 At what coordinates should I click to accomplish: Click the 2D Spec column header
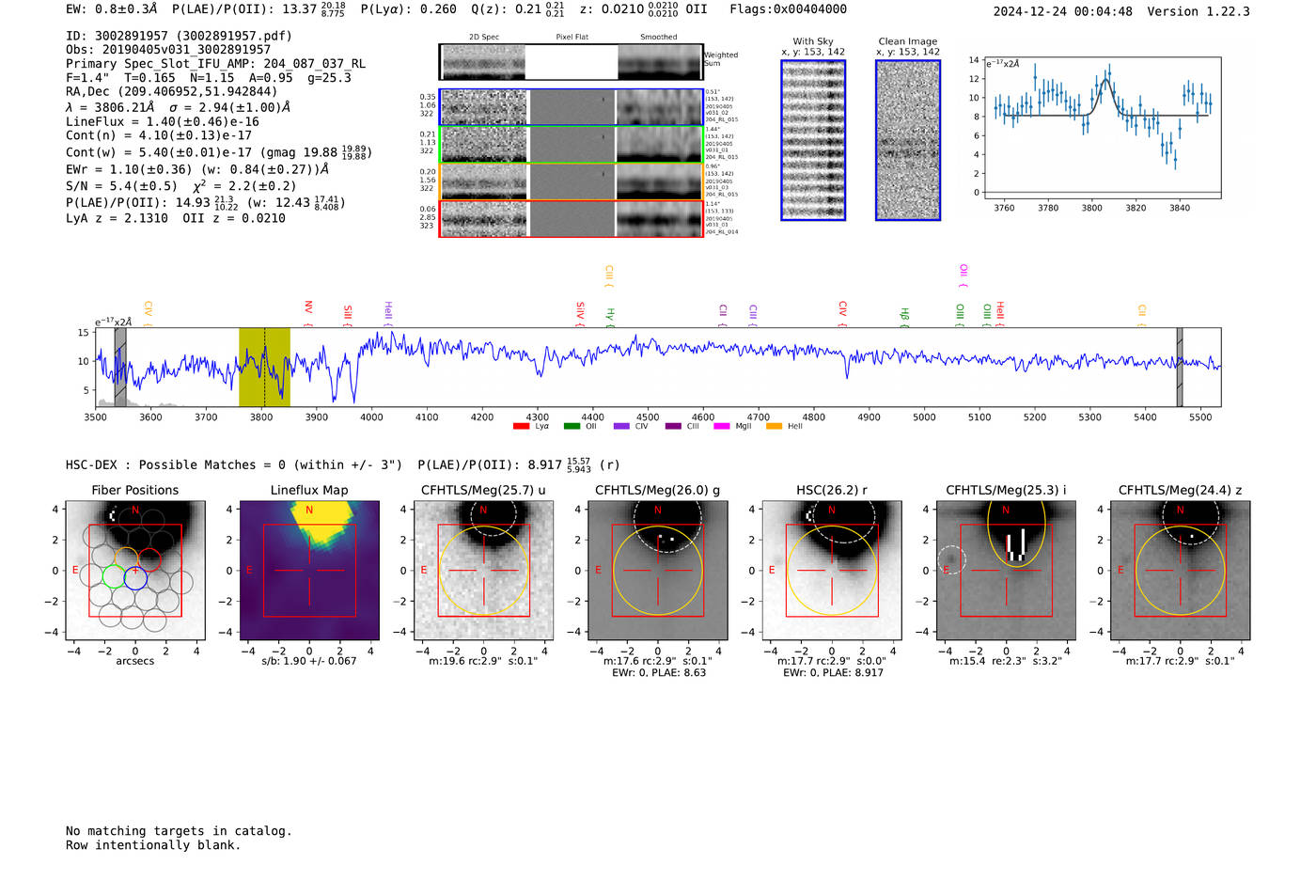484,38
